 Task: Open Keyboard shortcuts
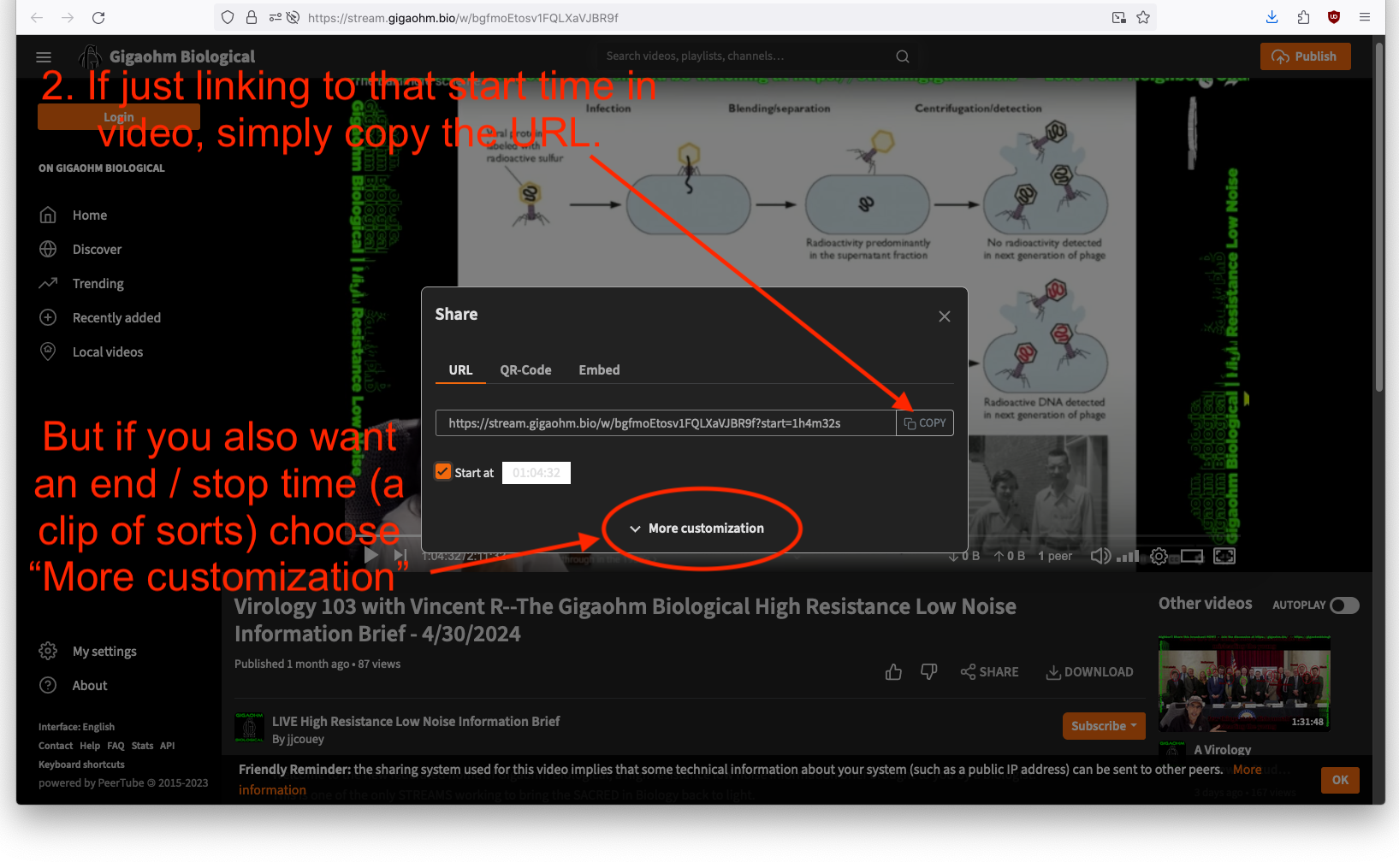[x=81, y=765]
